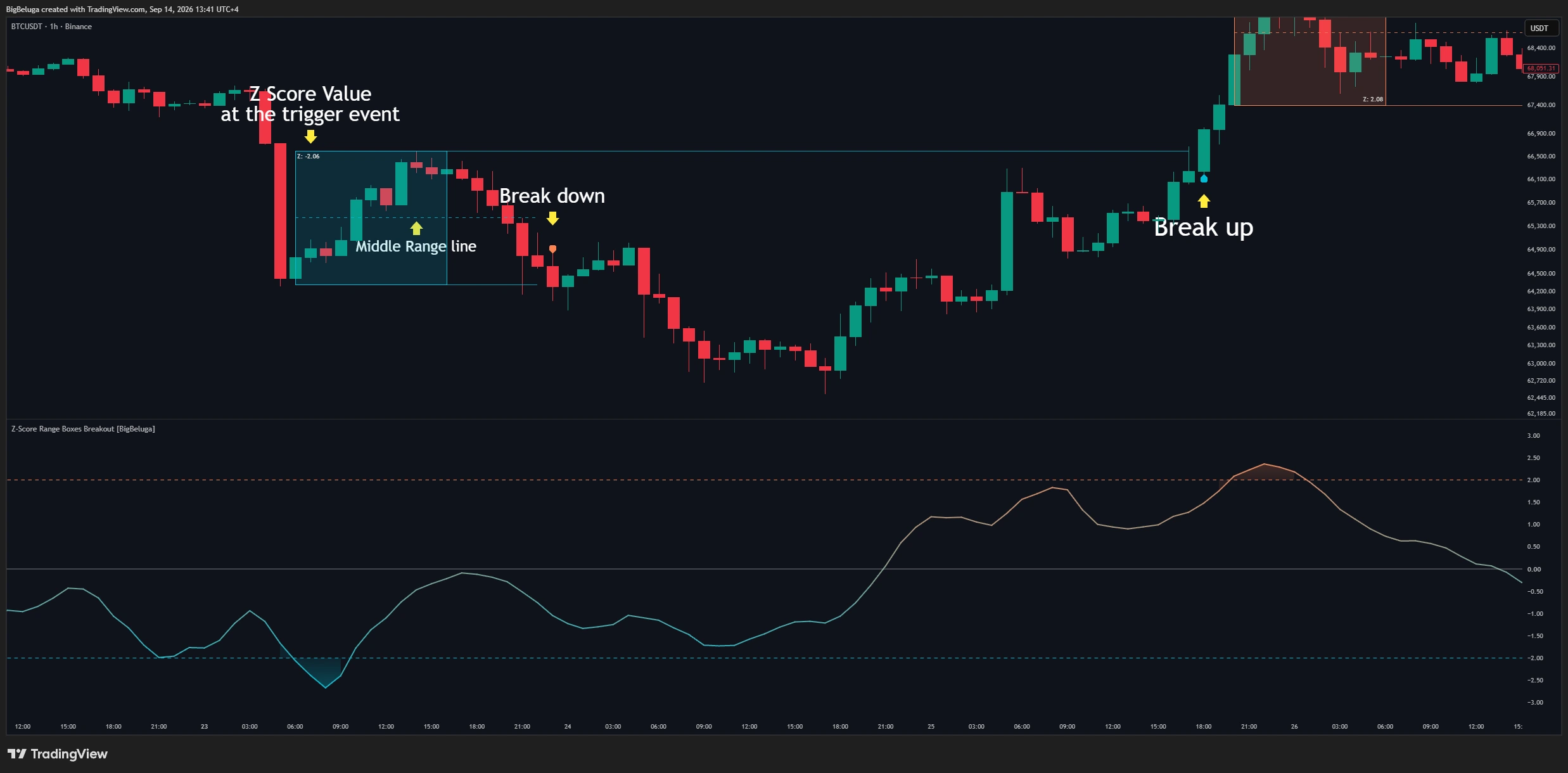Screen dimensions: 1568x773
Task: Click the yellow arrow under Middle Range line
Action: pos(416,228)
